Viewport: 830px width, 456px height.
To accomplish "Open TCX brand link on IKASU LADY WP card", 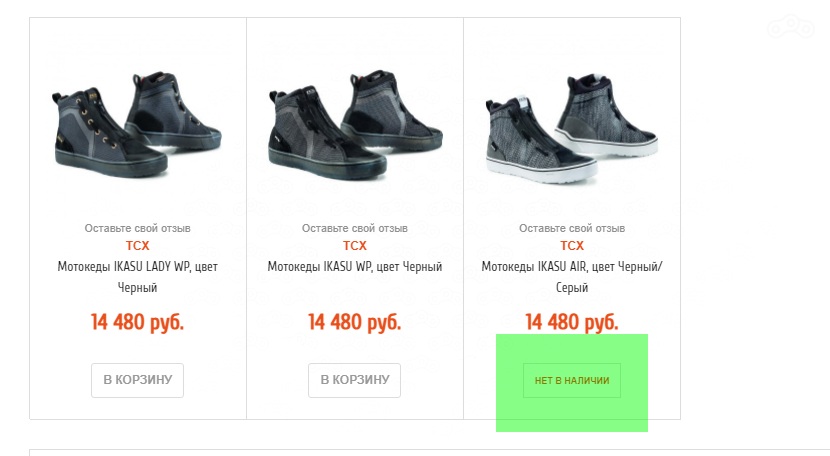I will tap(137, 246).
